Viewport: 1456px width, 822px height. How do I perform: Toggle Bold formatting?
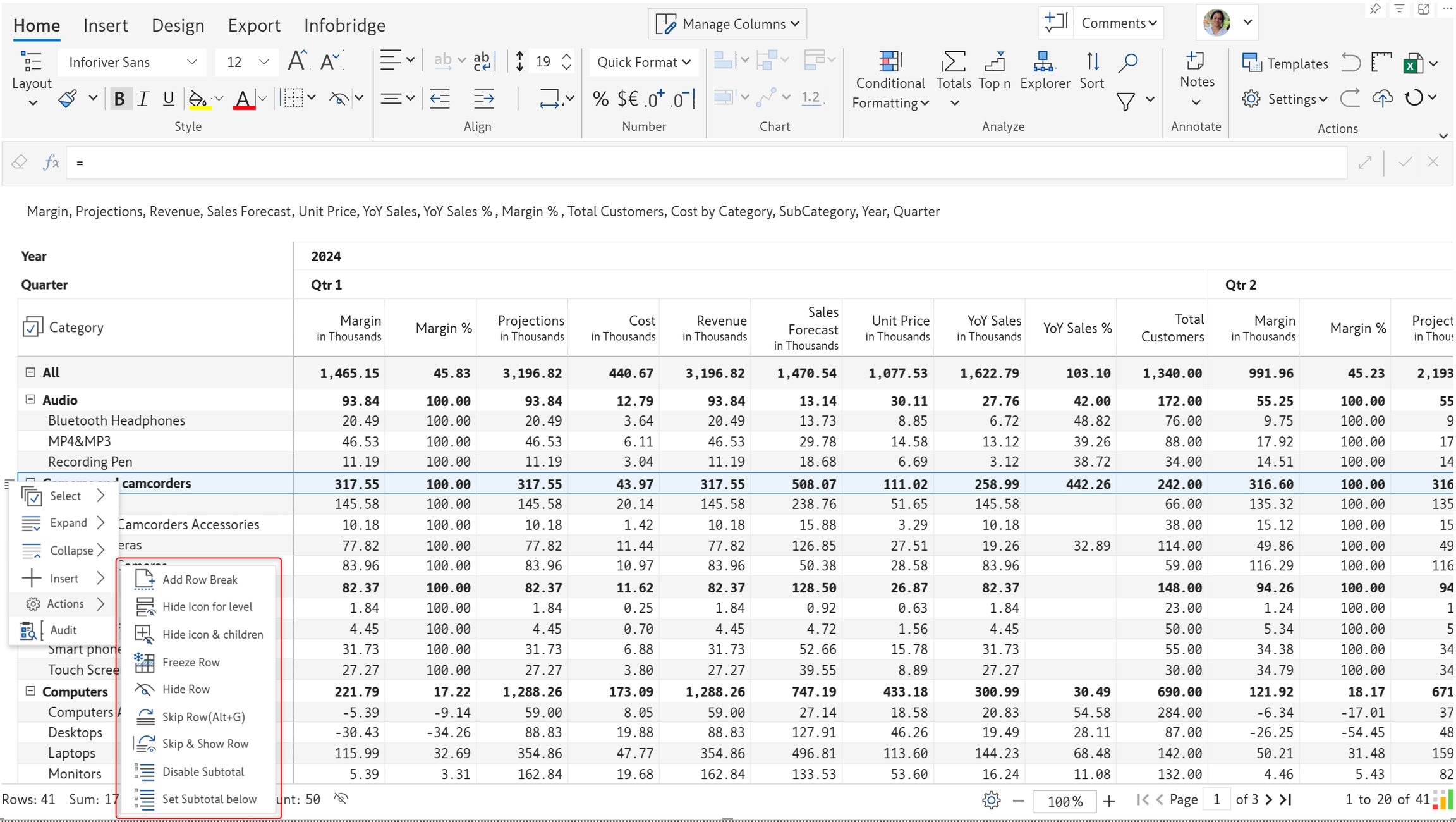(x=119, y=99)
